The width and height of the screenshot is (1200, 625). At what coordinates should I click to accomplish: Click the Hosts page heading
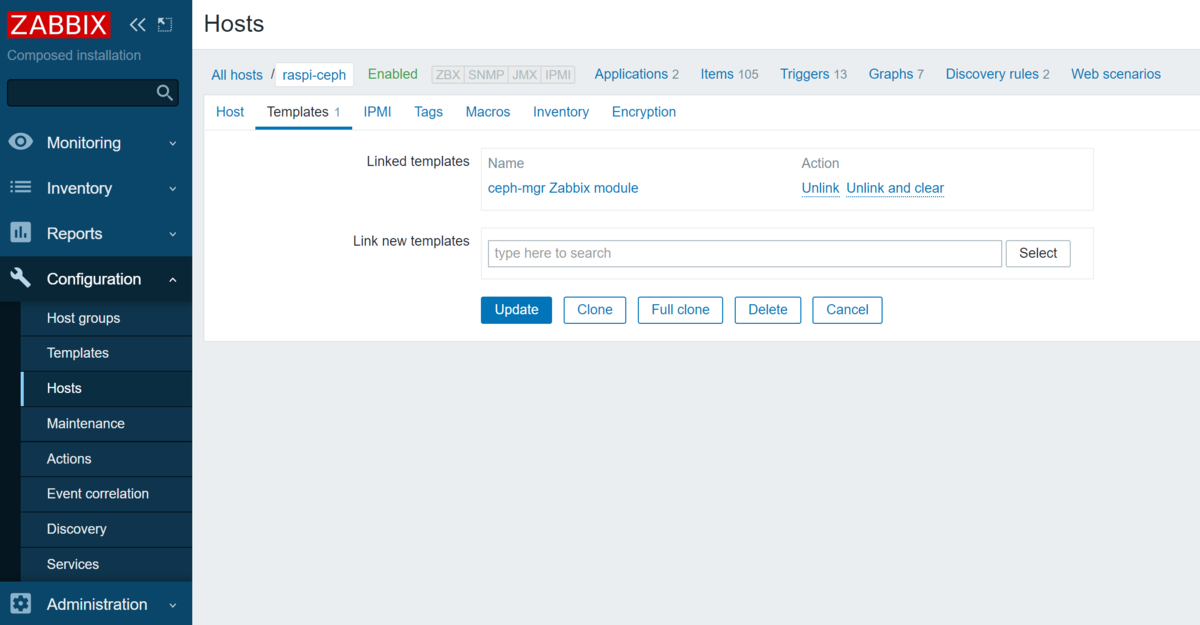[234, 24]
